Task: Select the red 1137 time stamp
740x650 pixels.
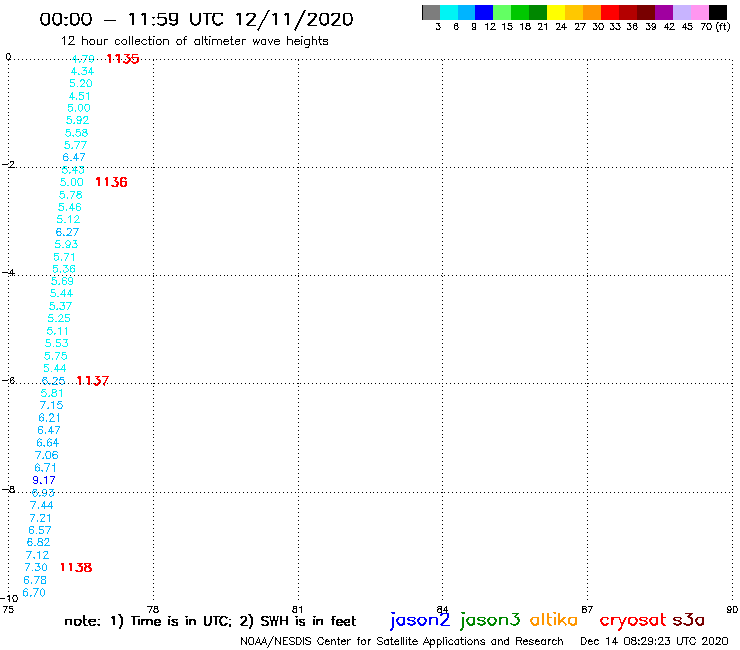Action: tap(92, 380)
